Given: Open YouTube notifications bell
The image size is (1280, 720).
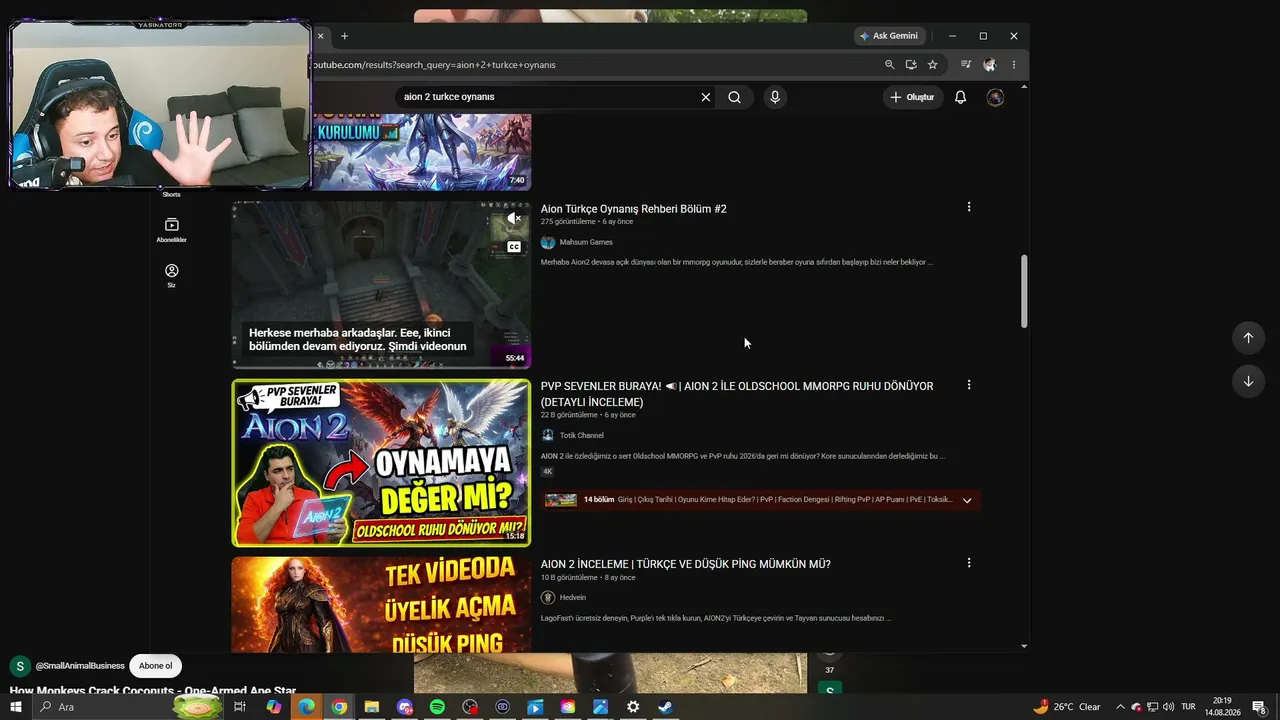Looking at the screenshot, I should 960,97.
